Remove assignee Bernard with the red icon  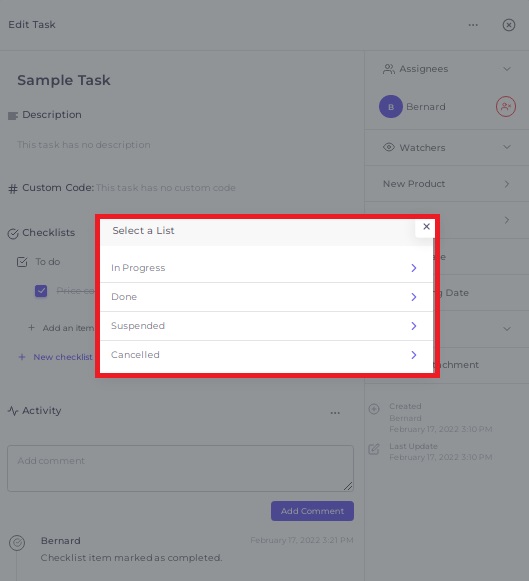click(x=506, y=107)
